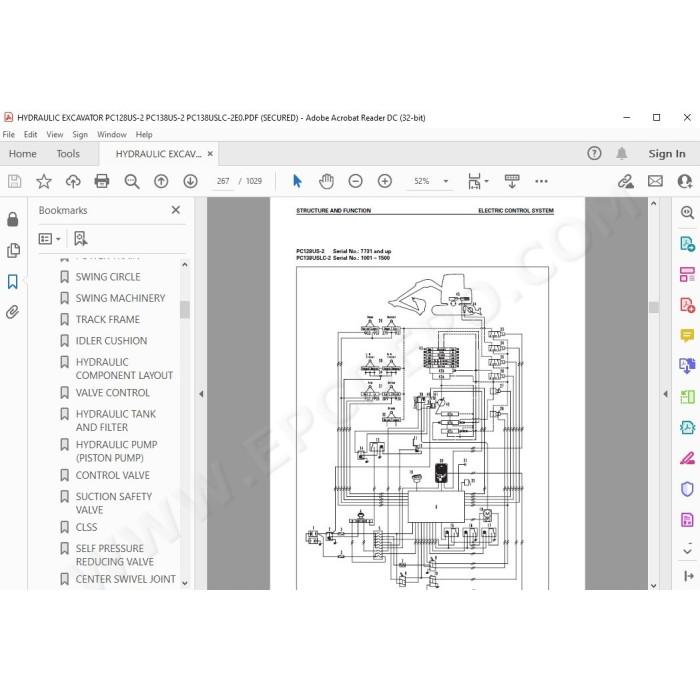
Task: Click the expand tools pane icon at bottom right
Action: 688,576
